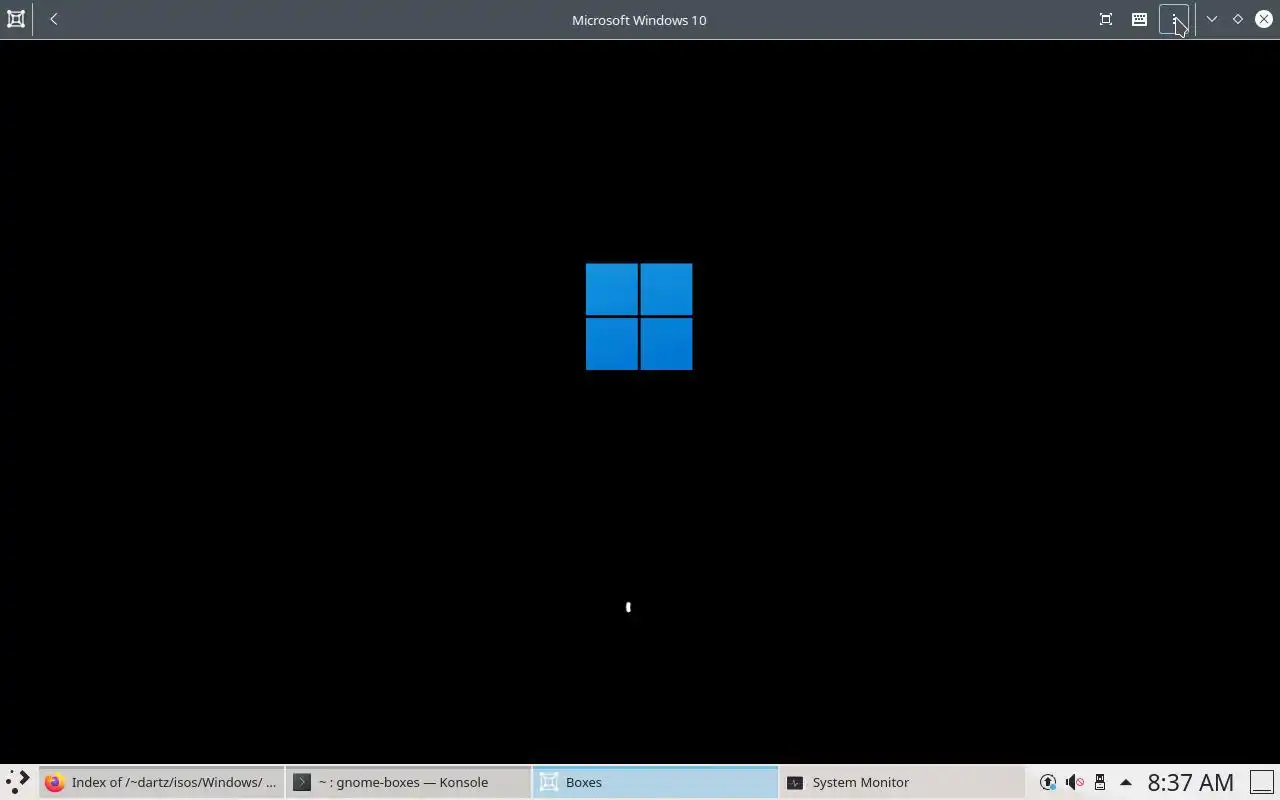The image size is (1280, 800).
Task: Minimize the Boxes window with chevron button
Action: pyautogui.click(x=1212, y=19)
